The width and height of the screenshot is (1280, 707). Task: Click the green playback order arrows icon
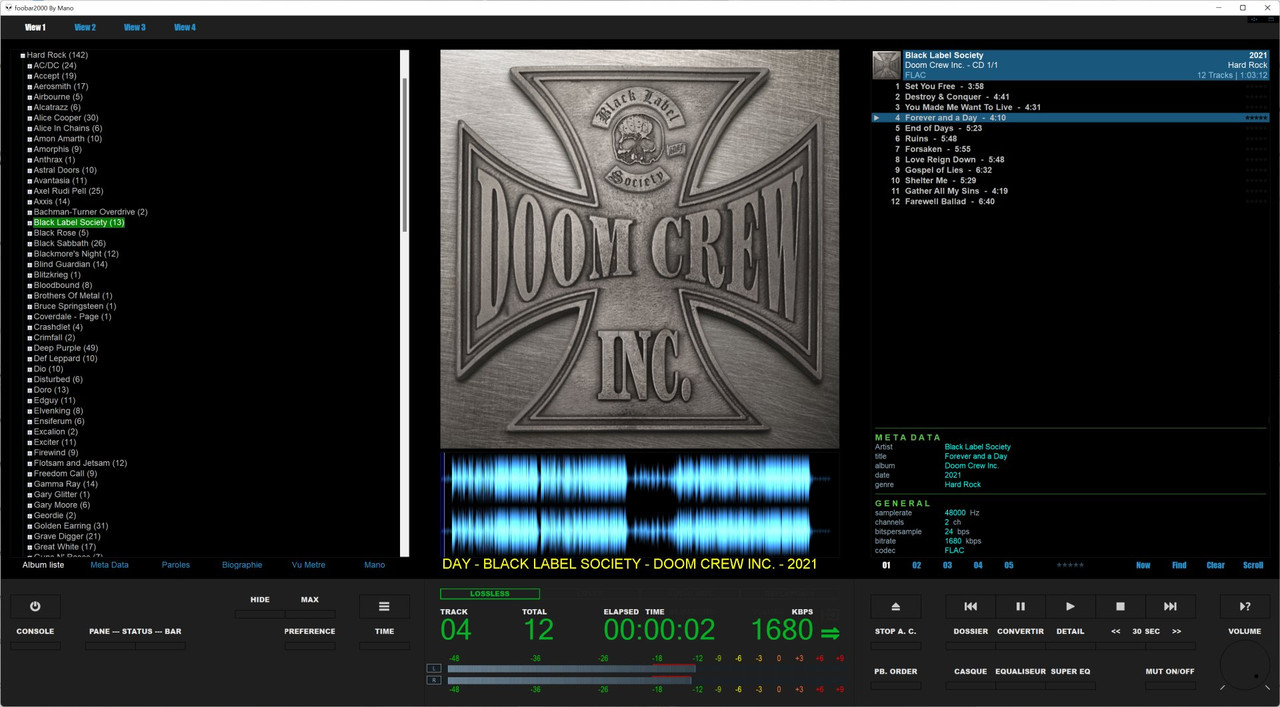click(x=831, y=632)
